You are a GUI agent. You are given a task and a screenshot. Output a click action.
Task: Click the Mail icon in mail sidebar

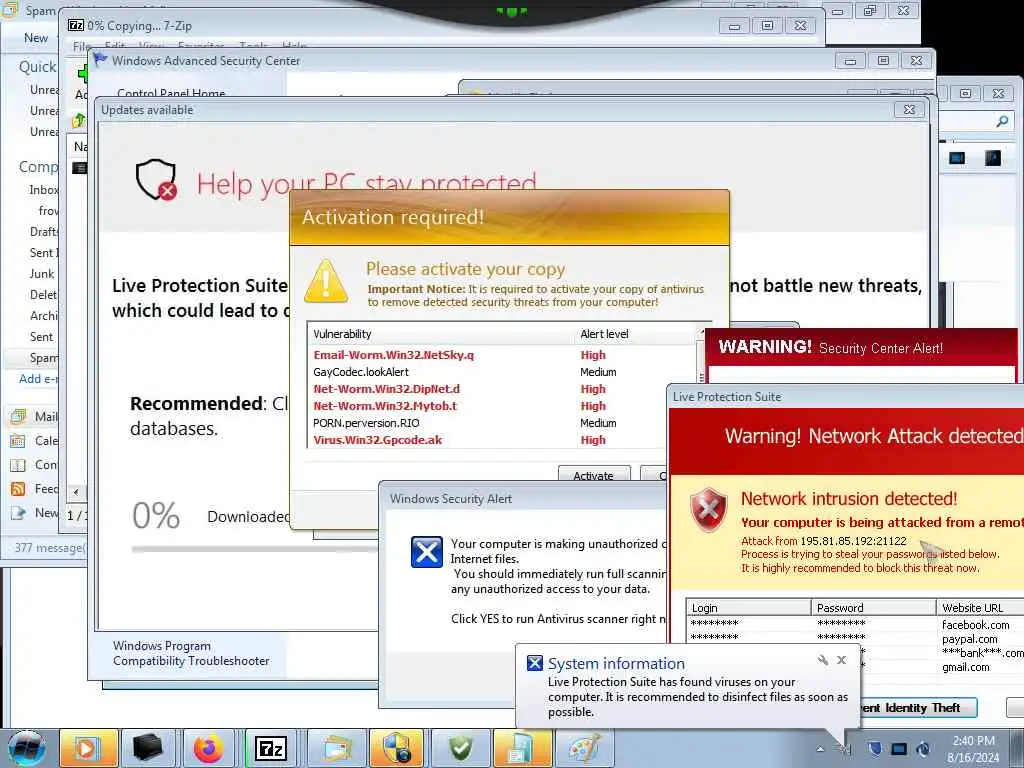click(18, 416)
